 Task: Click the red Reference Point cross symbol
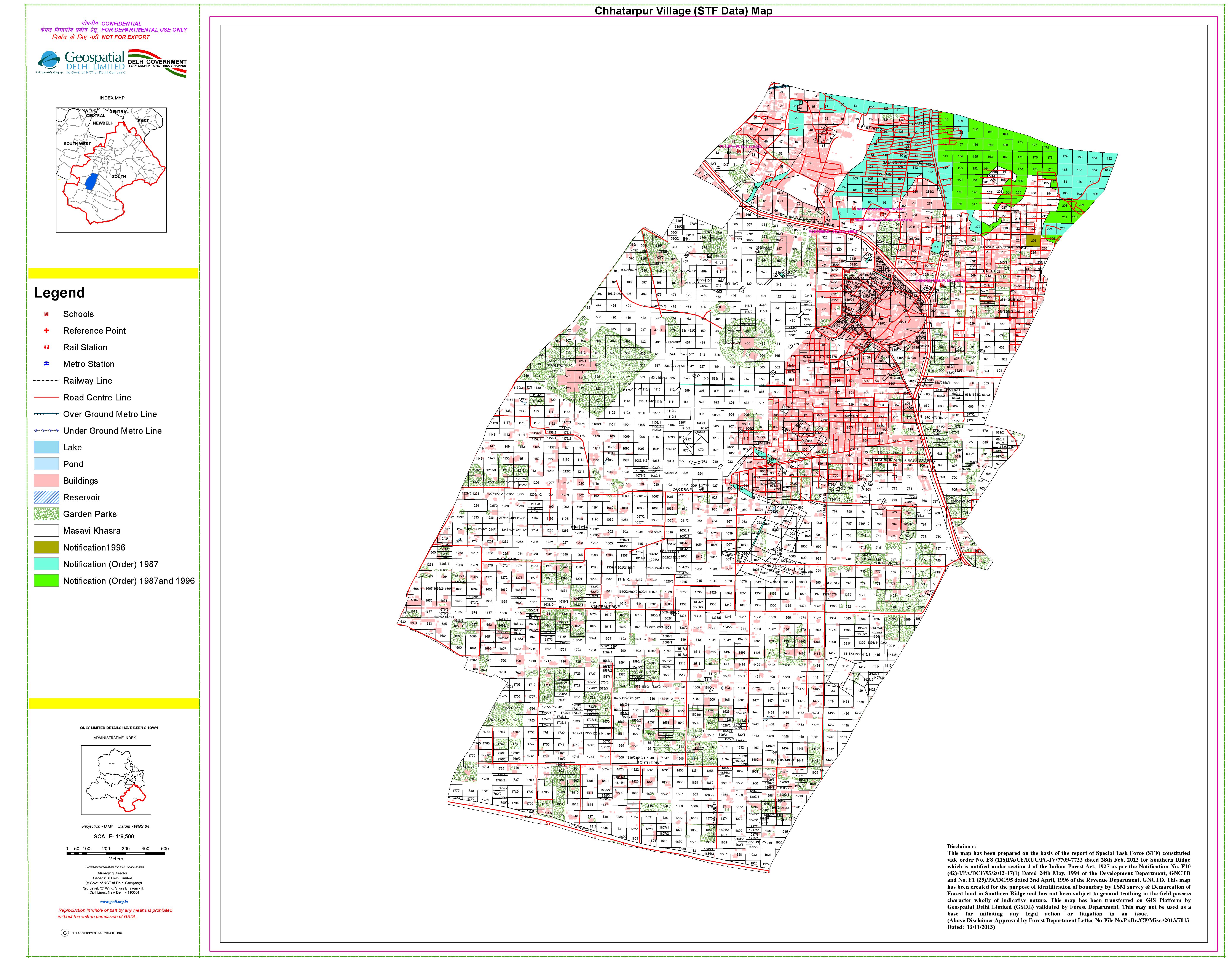click(x=47, y=330)
